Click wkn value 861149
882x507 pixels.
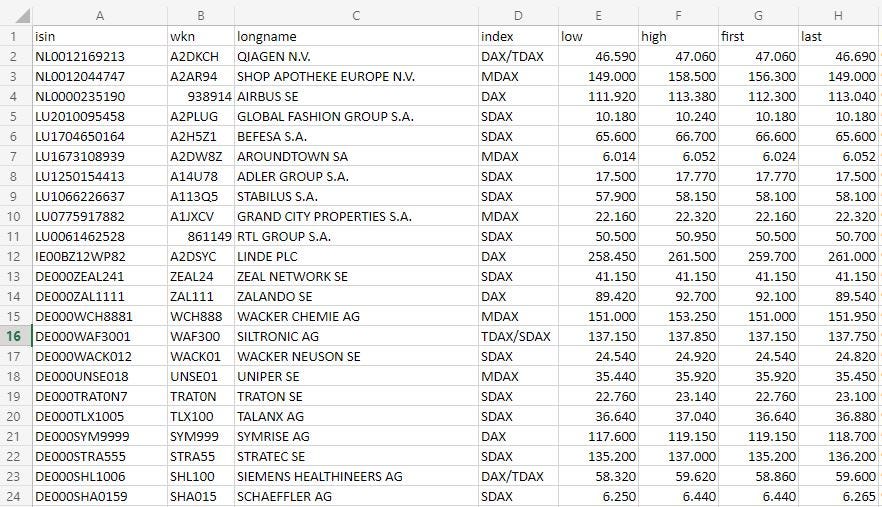pyautogui.click(x=201, y=236)
